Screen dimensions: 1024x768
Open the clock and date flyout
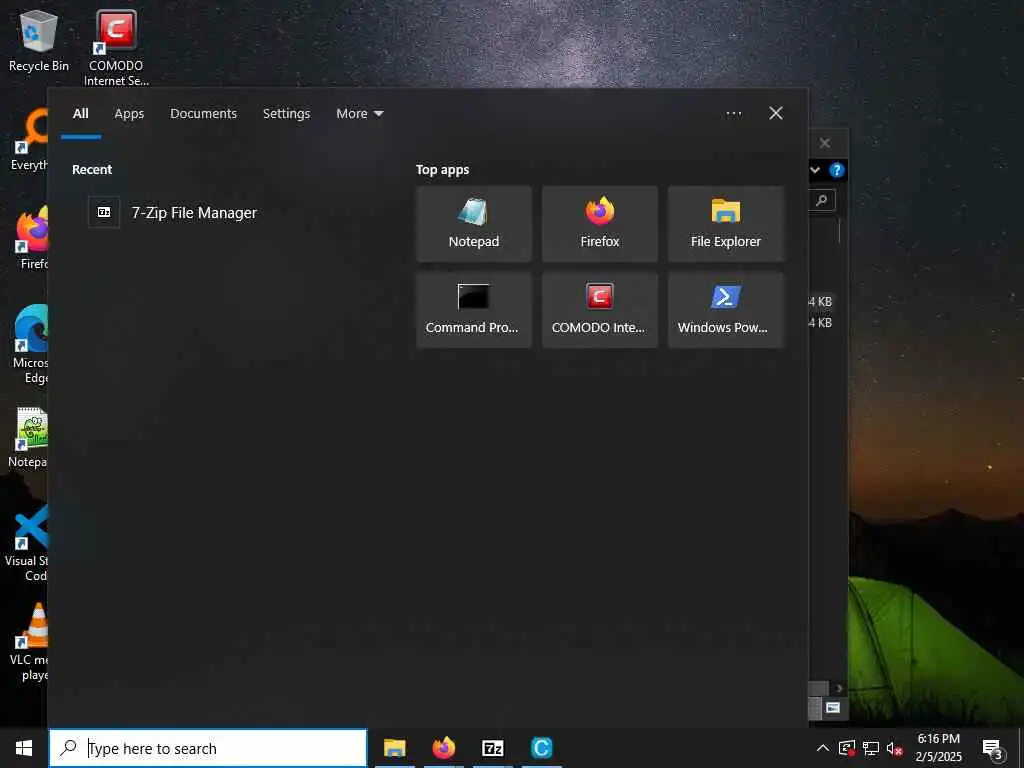(938, 748)
